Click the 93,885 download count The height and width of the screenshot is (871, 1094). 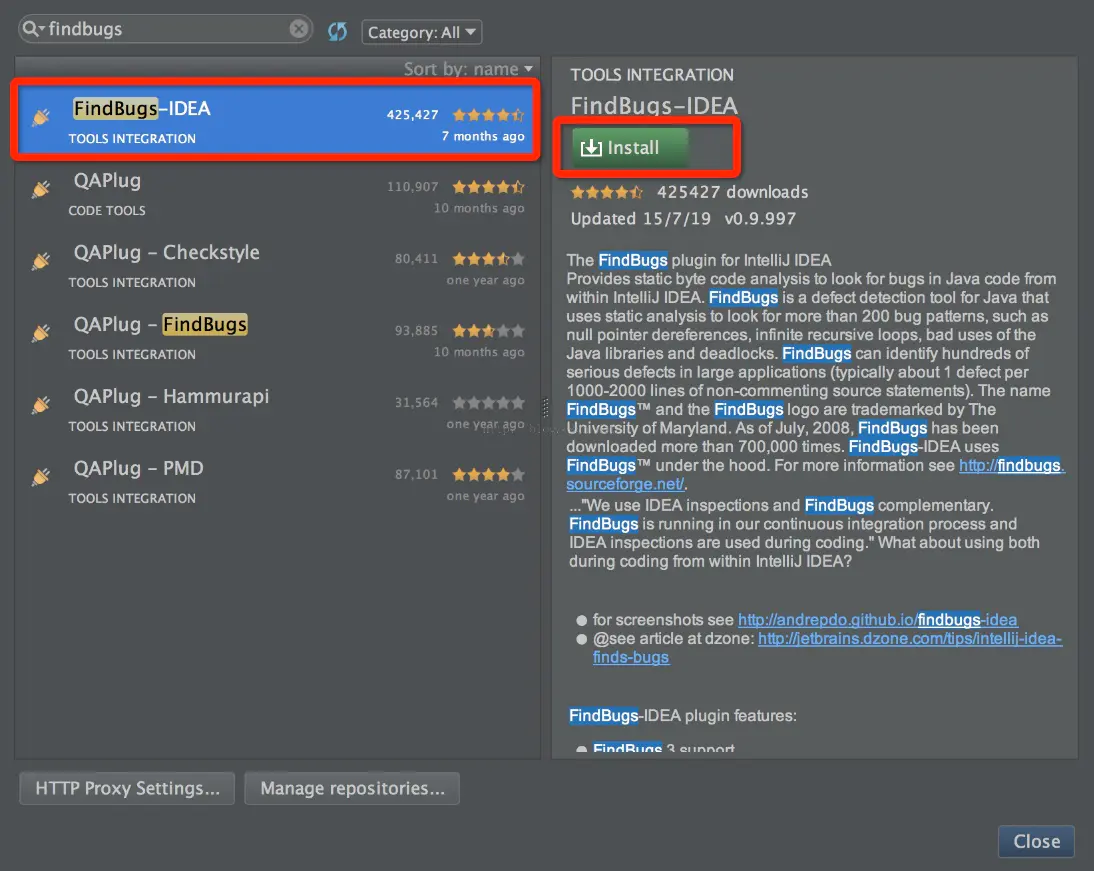coord(417,331)
